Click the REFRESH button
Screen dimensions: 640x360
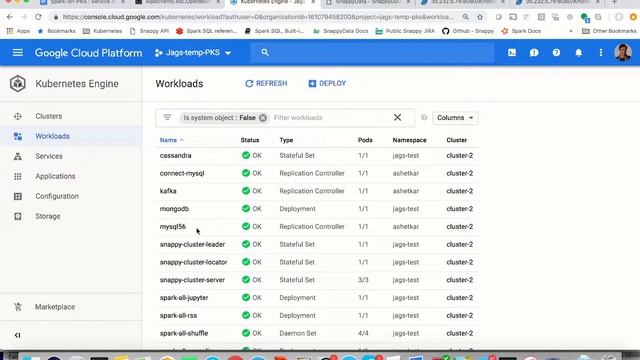[266, 83]
